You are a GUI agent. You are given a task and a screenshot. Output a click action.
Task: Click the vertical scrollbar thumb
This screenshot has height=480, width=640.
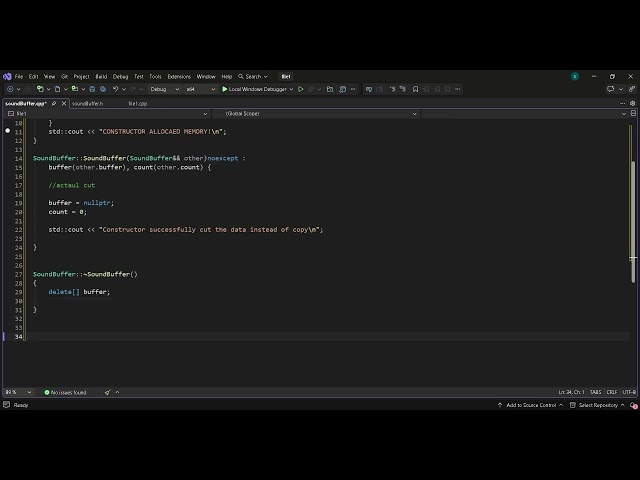[633, 220]
